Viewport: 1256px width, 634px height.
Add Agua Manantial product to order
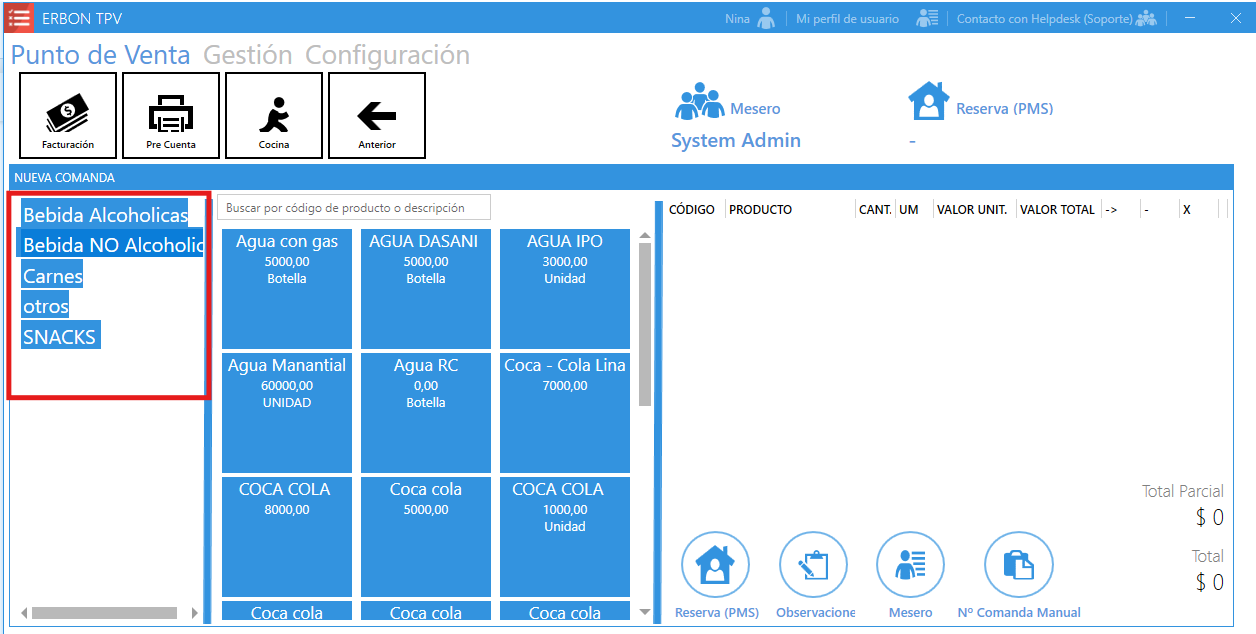[x=287, y=412]
